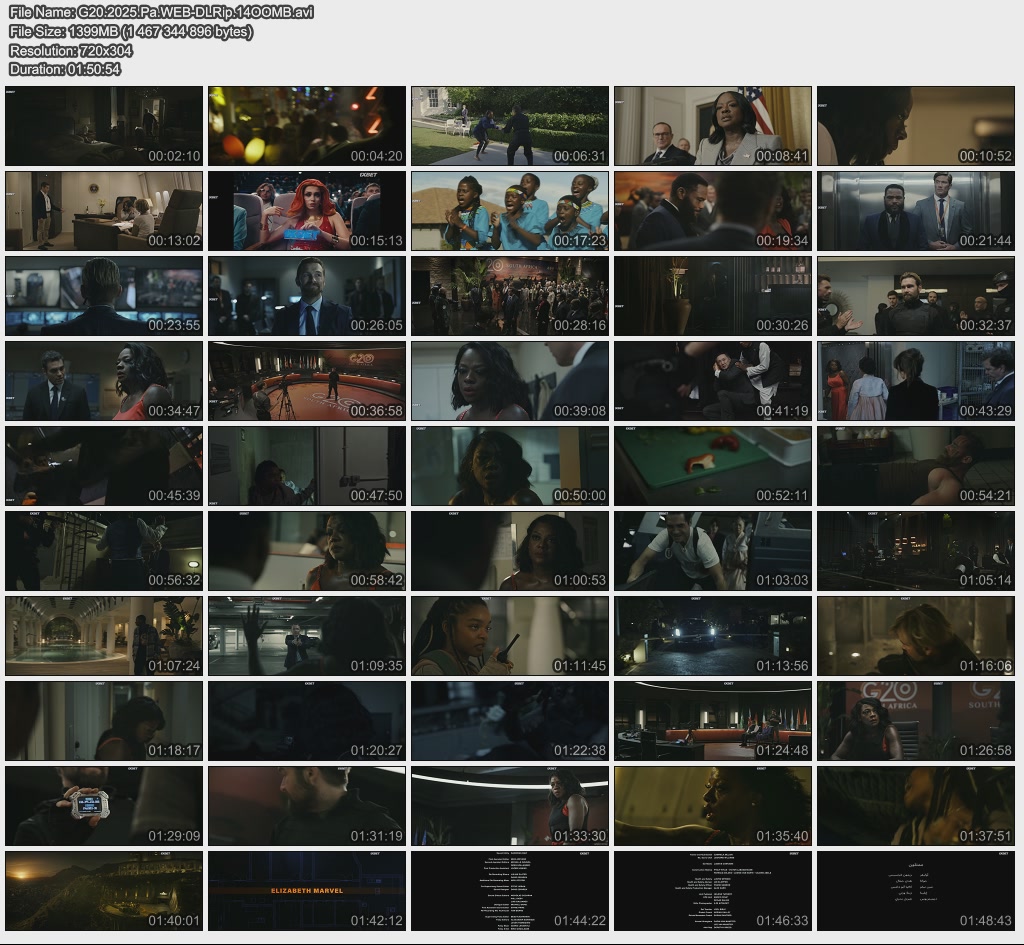Click the thumbnail timestamped 00:43:29
Image resolution: width=1024 pixels, height=945 pixels.
pos(916,381)
